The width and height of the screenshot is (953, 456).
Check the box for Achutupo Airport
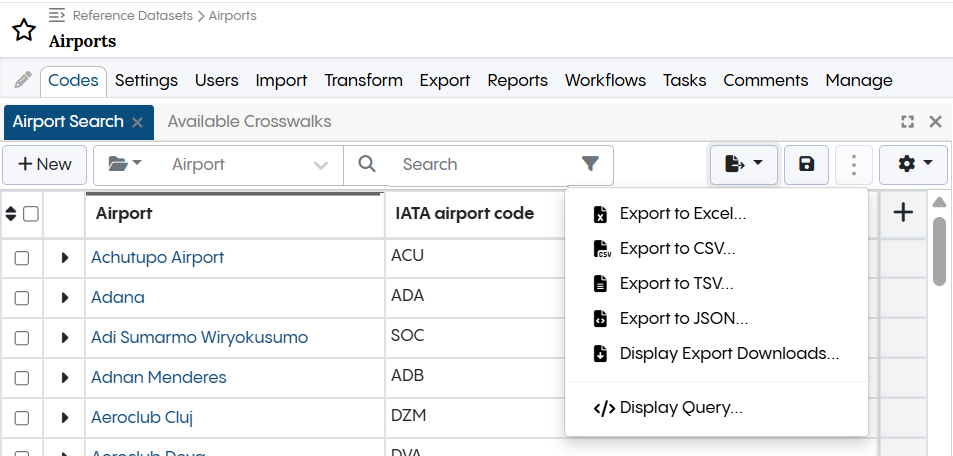[22, 258]
